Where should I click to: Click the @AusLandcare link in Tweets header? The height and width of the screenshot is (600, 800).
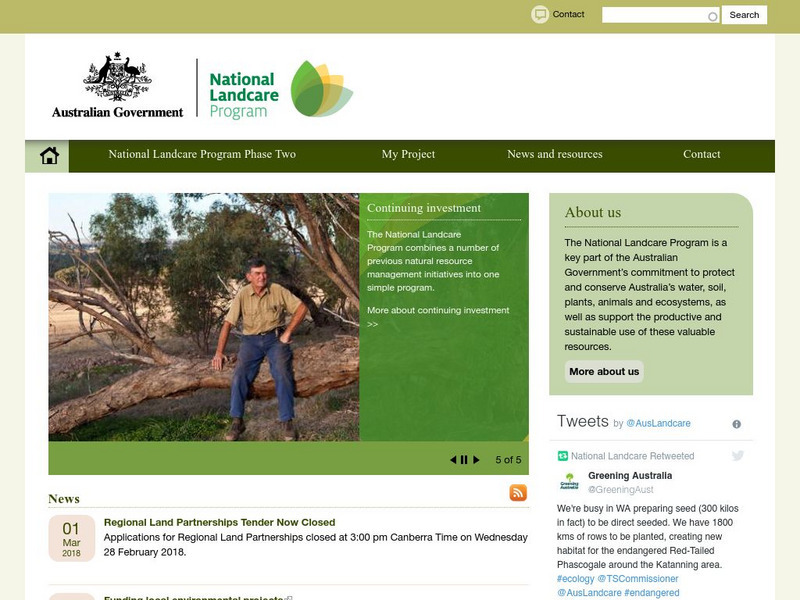click(658, 423)
